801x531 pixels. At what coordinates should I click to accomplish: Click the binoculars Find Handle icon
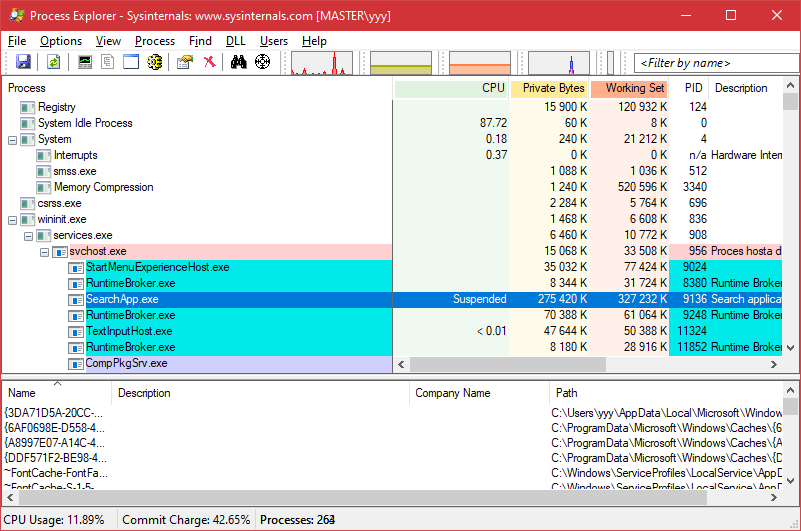point(239,62)
